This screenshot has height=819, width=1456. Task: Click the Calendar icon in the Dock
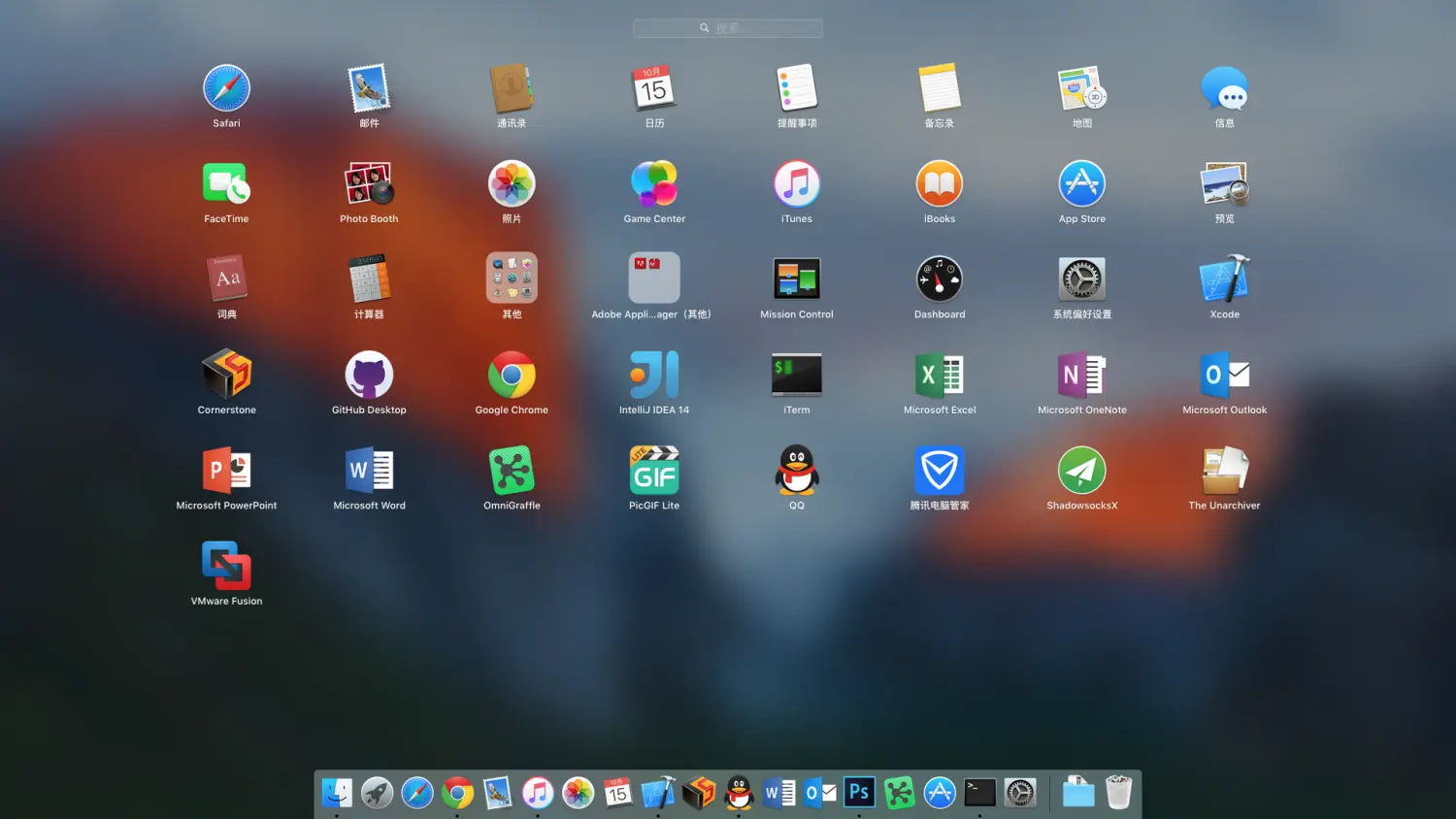[617, 793]
